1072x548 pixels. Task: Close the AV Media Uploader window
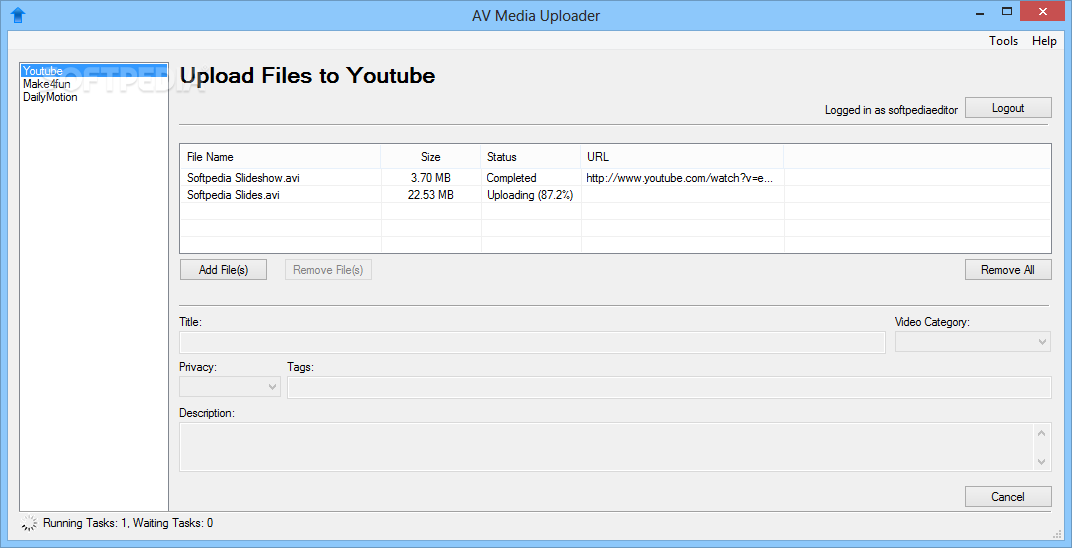(x=1043, y=12)
